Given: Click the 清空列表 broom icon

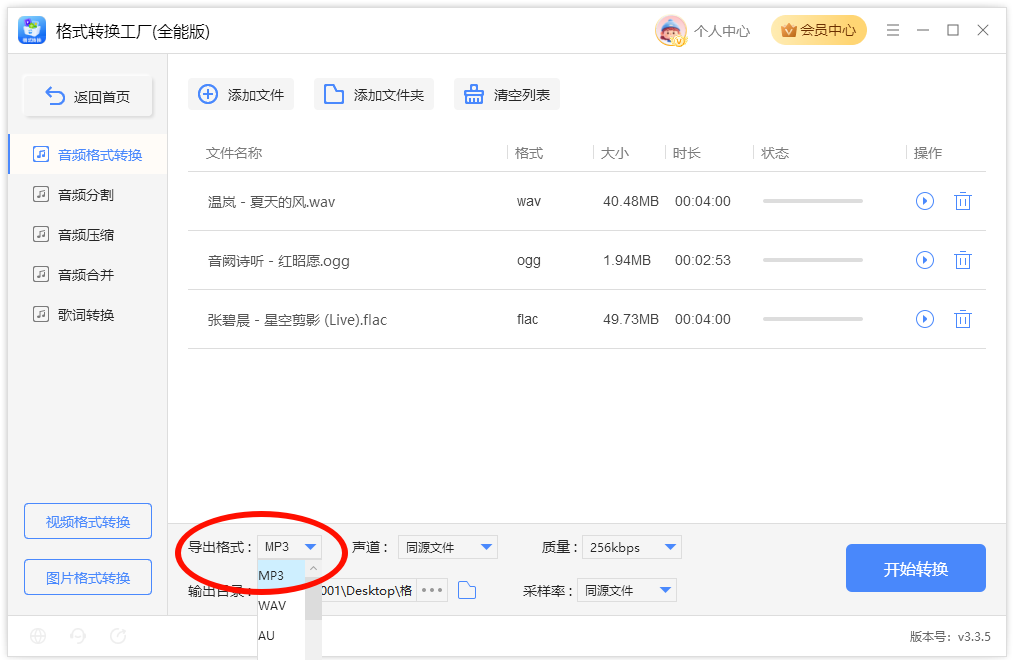Looking at the screenshot, I should pos(473,94).
